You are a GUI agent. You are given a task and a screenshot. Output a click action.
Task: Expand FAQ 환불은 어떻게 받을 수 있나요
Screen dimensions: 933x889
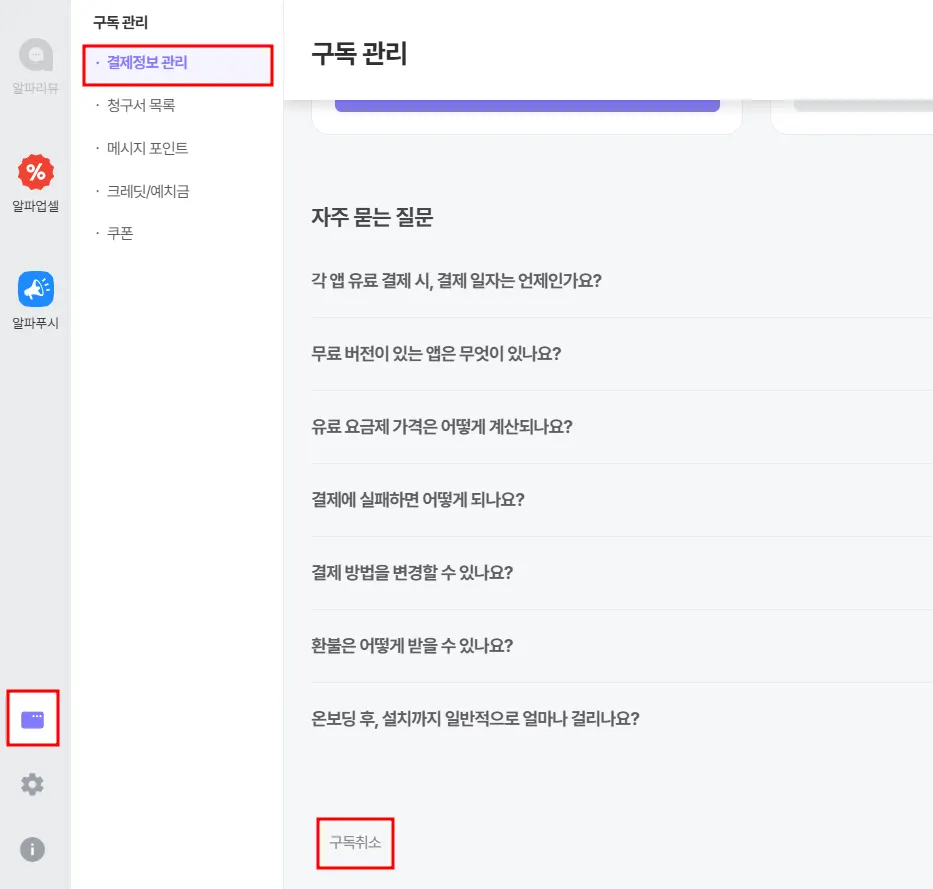coord(622,646)
